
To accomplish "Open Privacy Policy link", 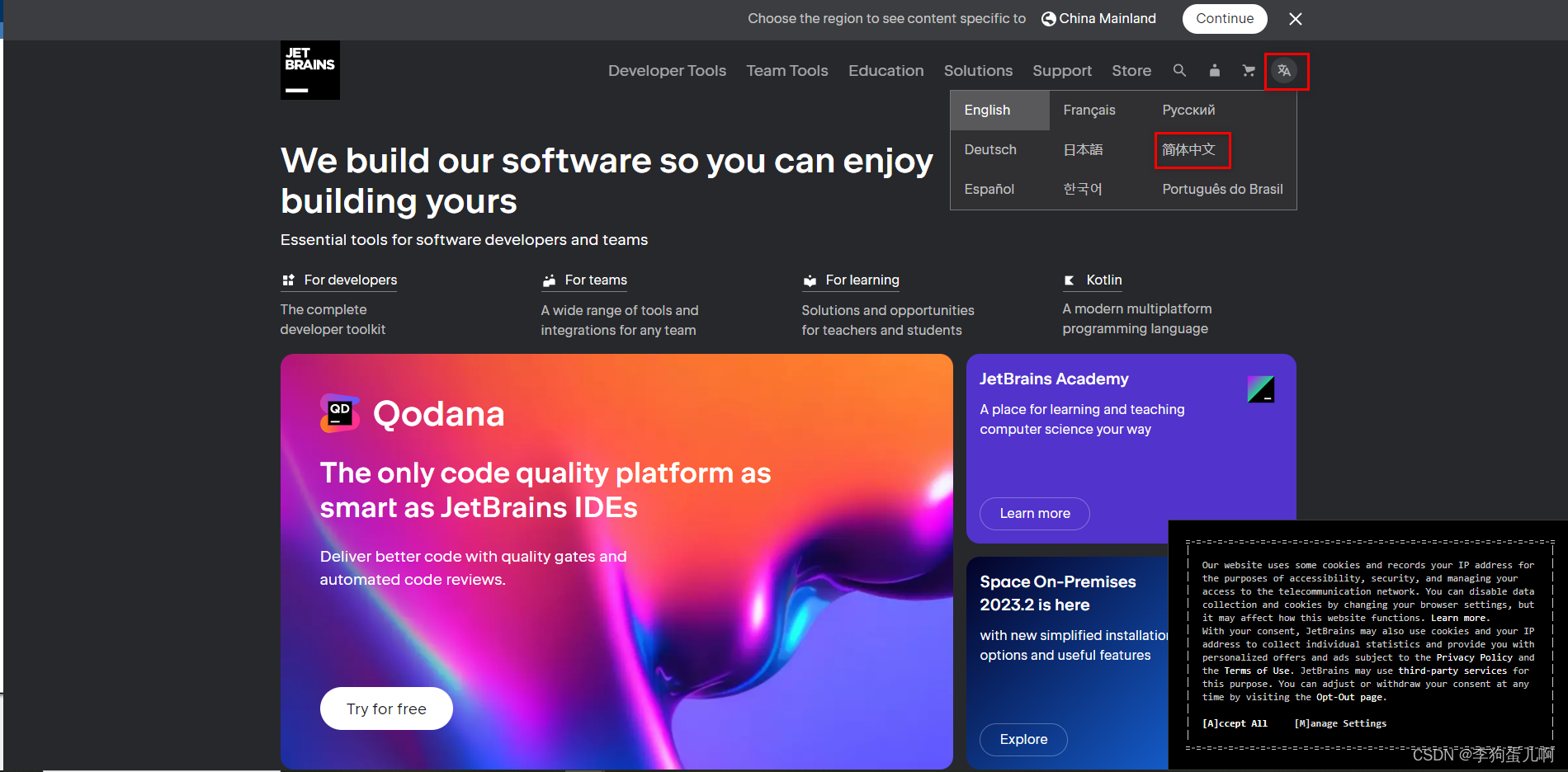I will click(1474, 657).
